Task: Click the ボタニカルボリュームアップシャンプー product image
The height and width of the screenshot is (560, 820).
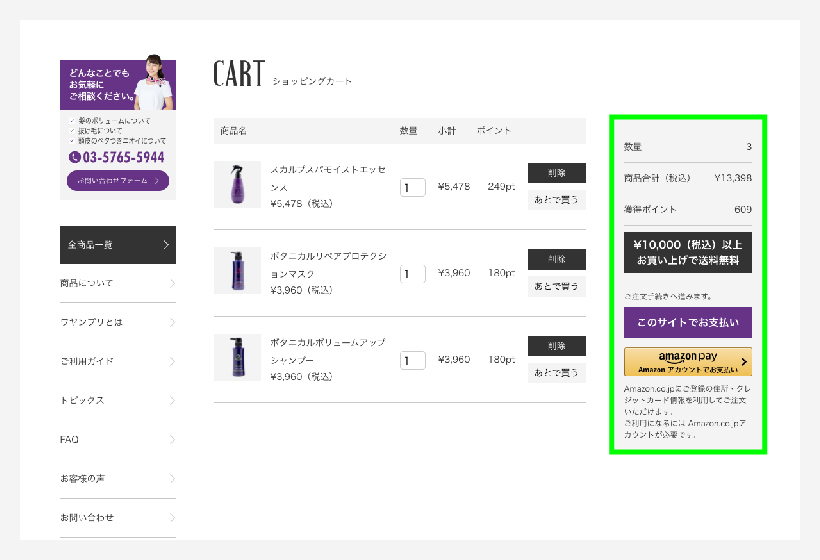Action: 237,358
